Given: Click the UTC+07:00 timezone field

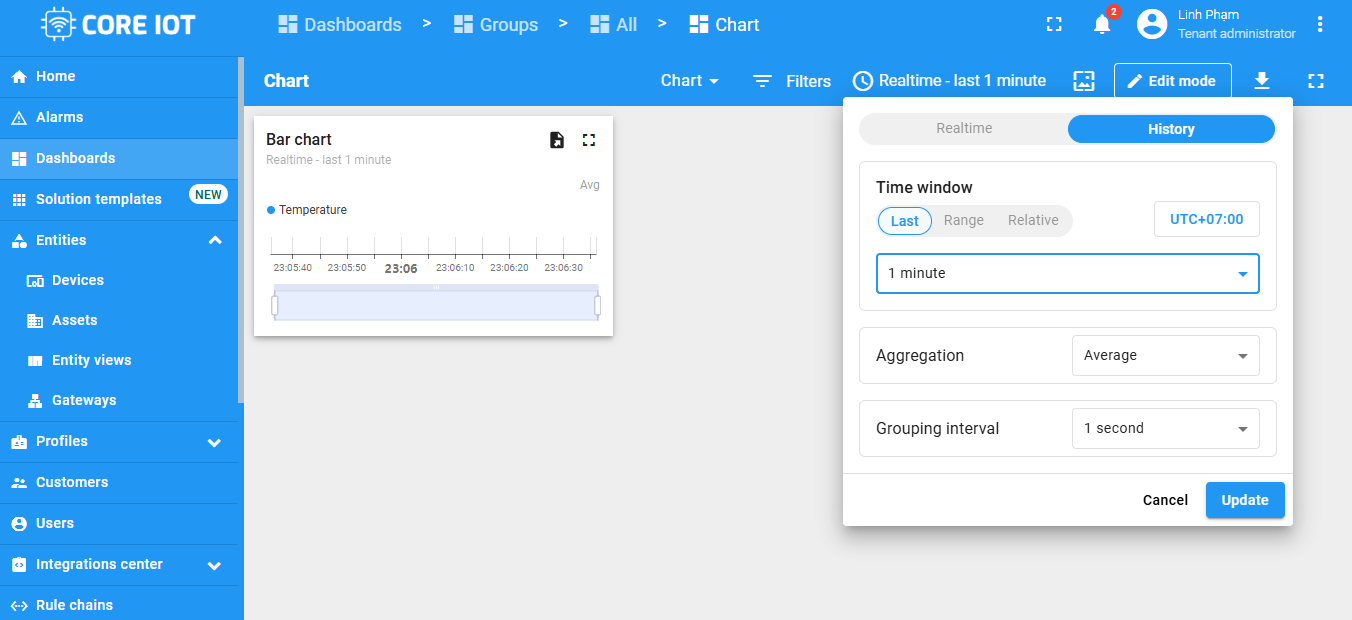Looking at the screenshot, I should click(1206, 219).
